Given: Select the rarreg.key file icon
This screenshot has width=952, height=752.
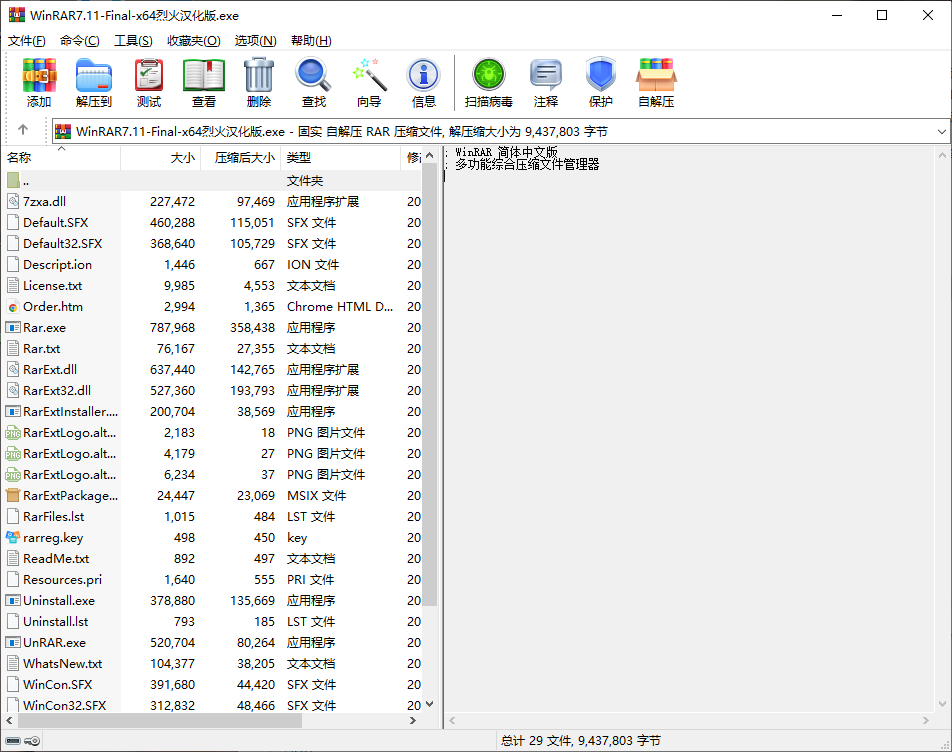Looking at the screenshot, I should (x=13, y=538).
